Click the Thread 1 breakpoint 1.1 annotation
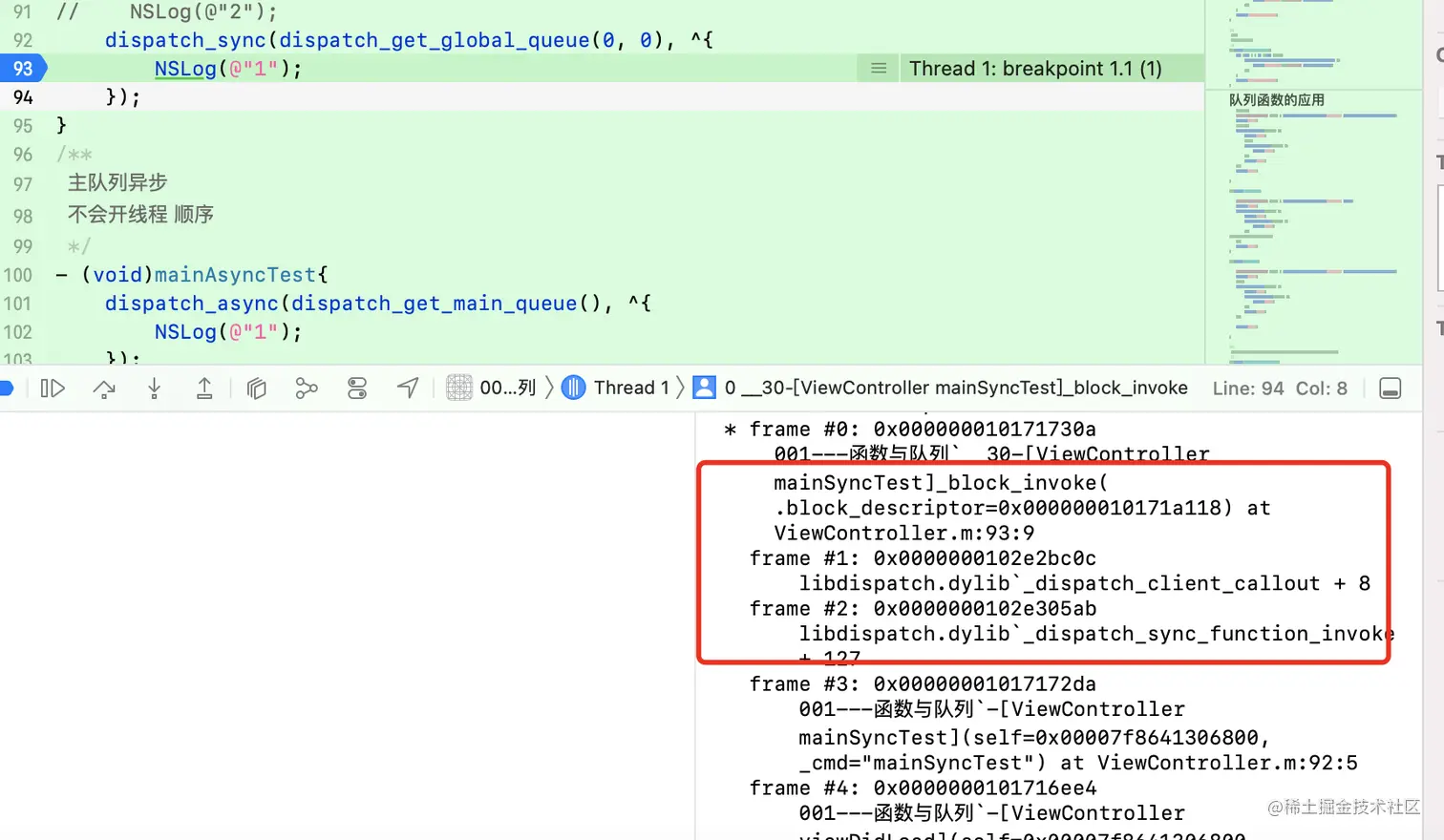The width and height of the screenshot is (1444, 840). coord(1035,69)
